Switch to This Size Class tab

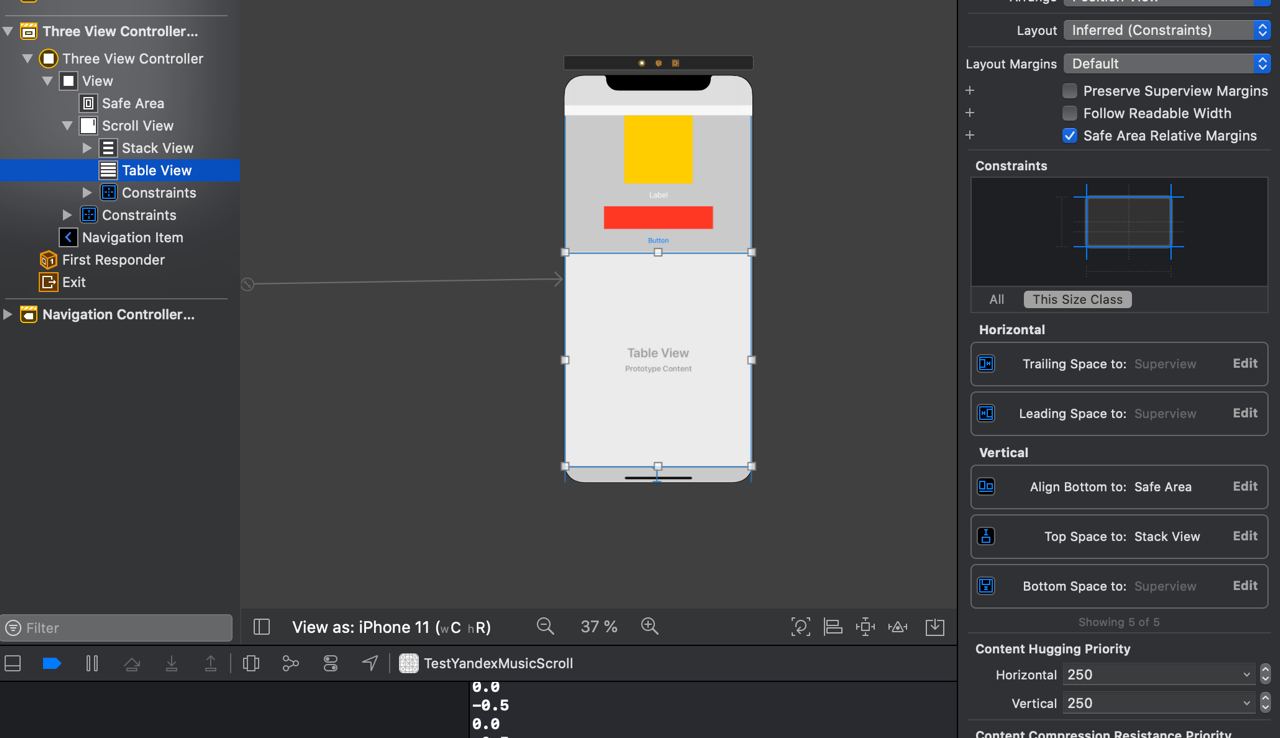pos(1077,299)
